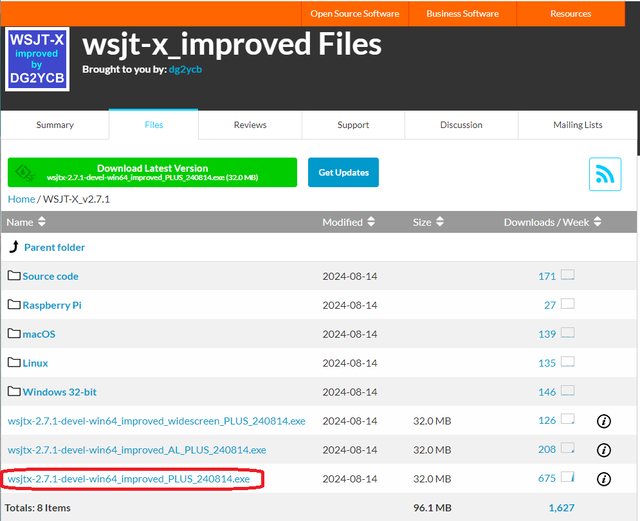Open the Mailing Lists tab
The image size is (640, 521).
(578, 125)
